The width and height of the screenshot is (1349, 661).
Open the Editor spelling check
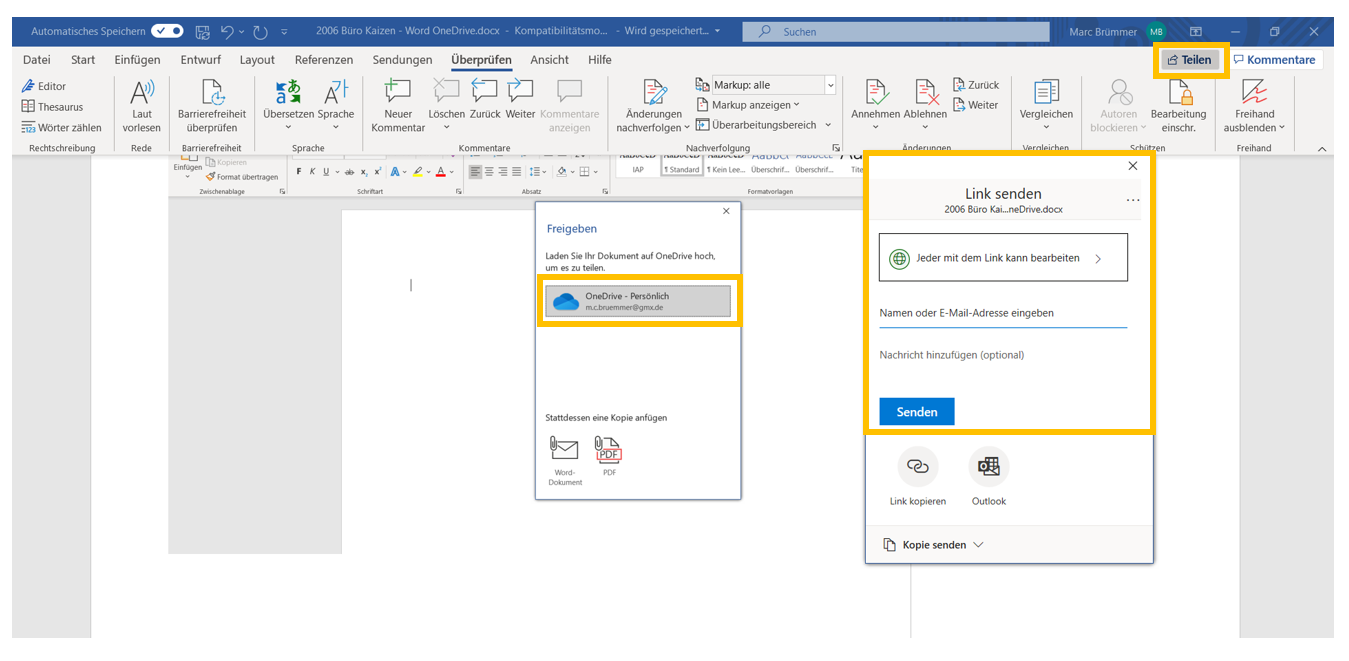(44, 86)
